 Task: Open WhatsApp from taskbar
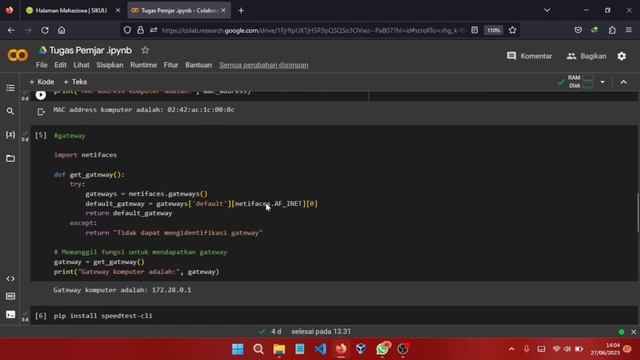[382, 349]
